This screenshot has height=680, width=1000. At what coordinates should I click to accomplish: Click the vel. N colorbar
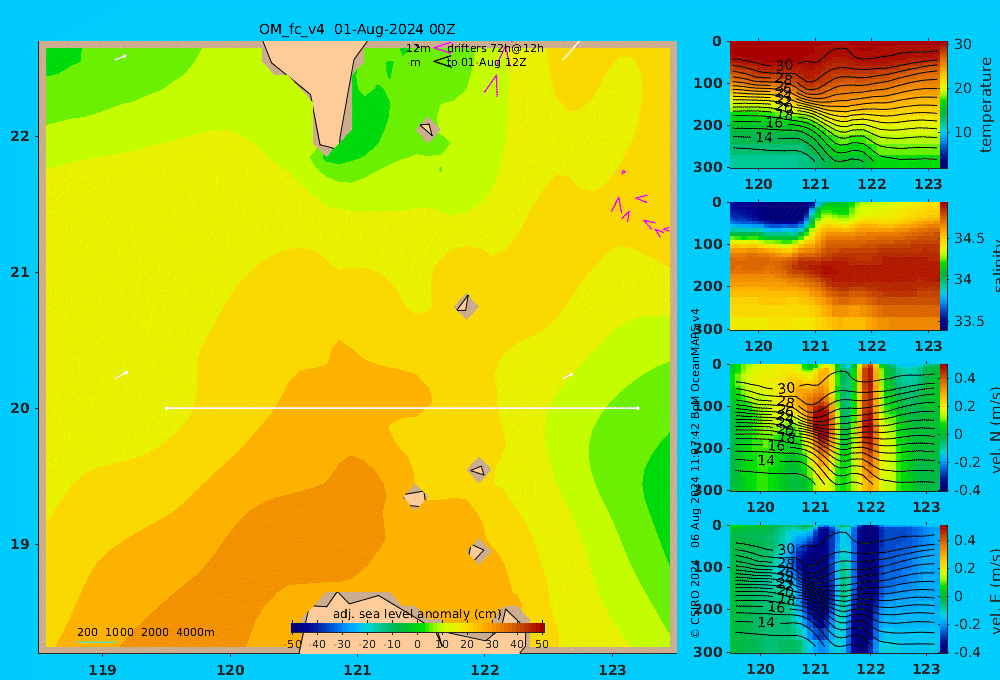(x=943, y=427)
